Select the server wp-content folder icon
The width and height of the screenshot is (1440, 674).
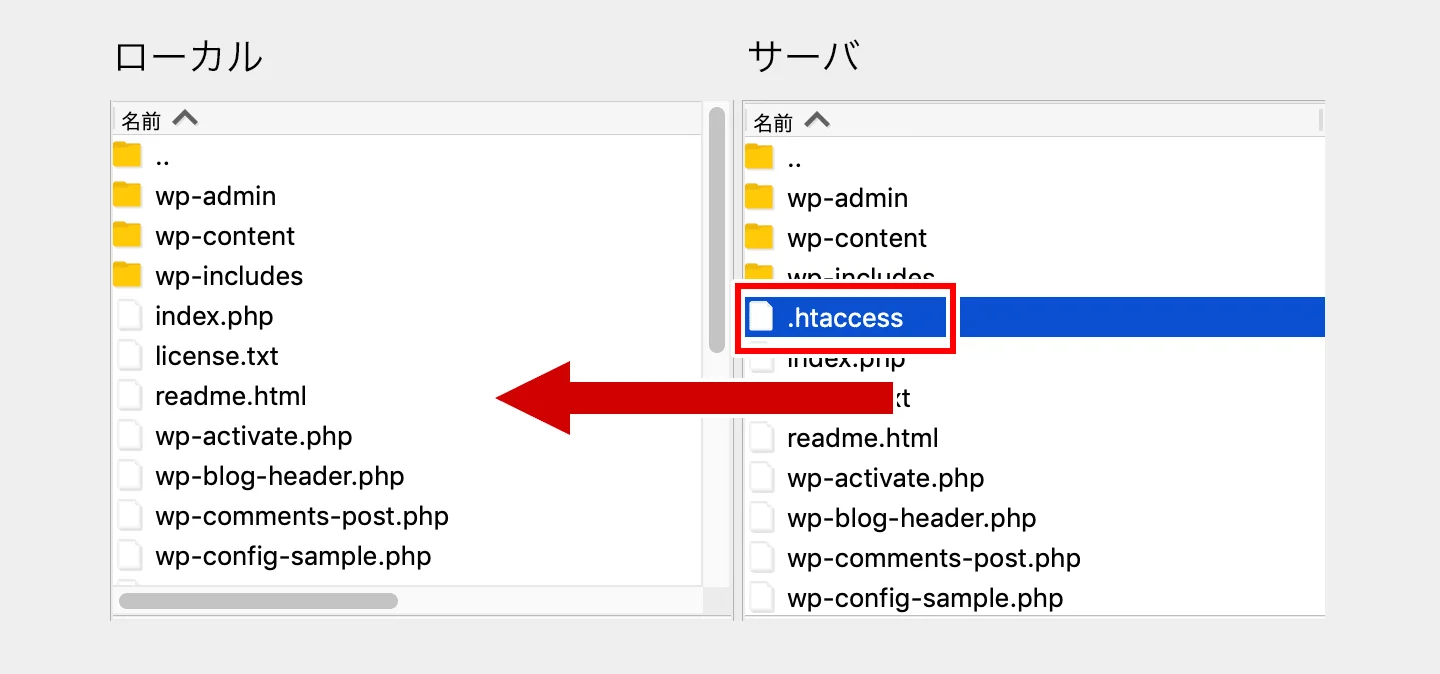(x=759, y=237)
